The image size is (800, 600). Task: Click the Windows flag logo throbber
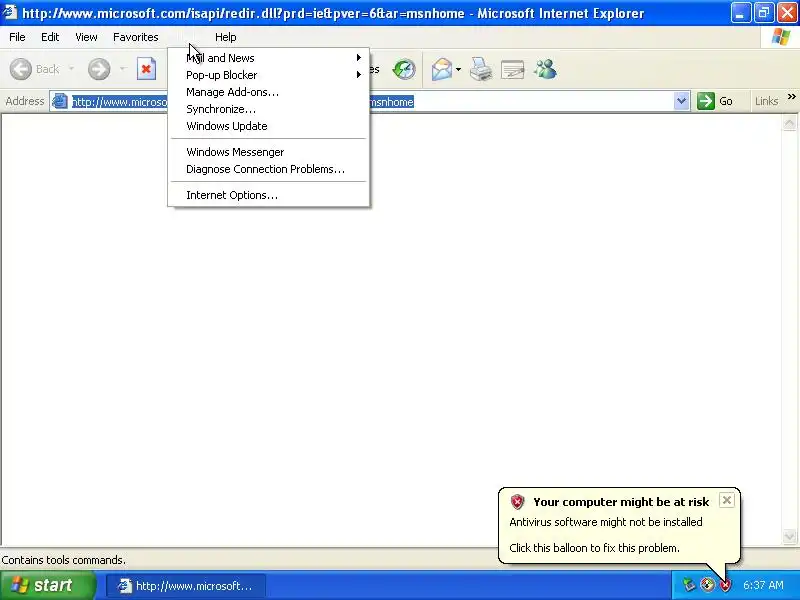781,37
